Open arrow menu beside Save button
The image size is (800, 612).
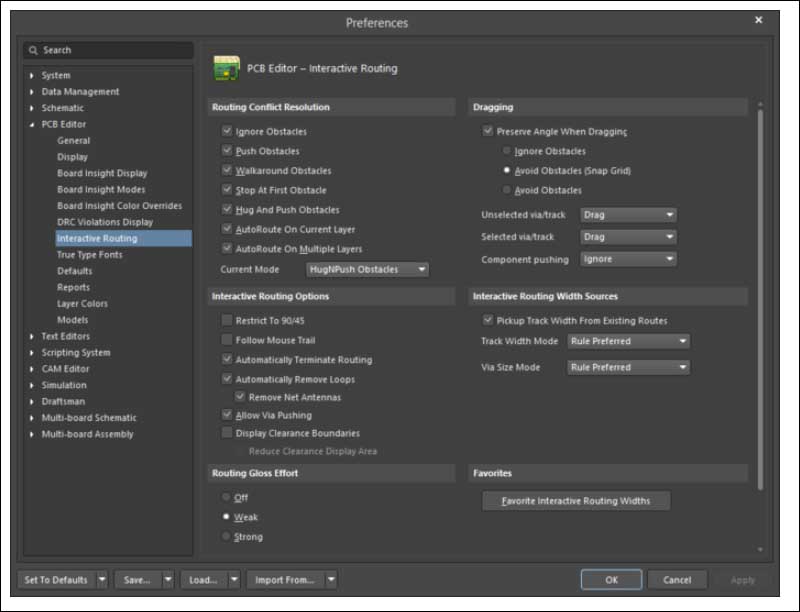tap(168, 579)
